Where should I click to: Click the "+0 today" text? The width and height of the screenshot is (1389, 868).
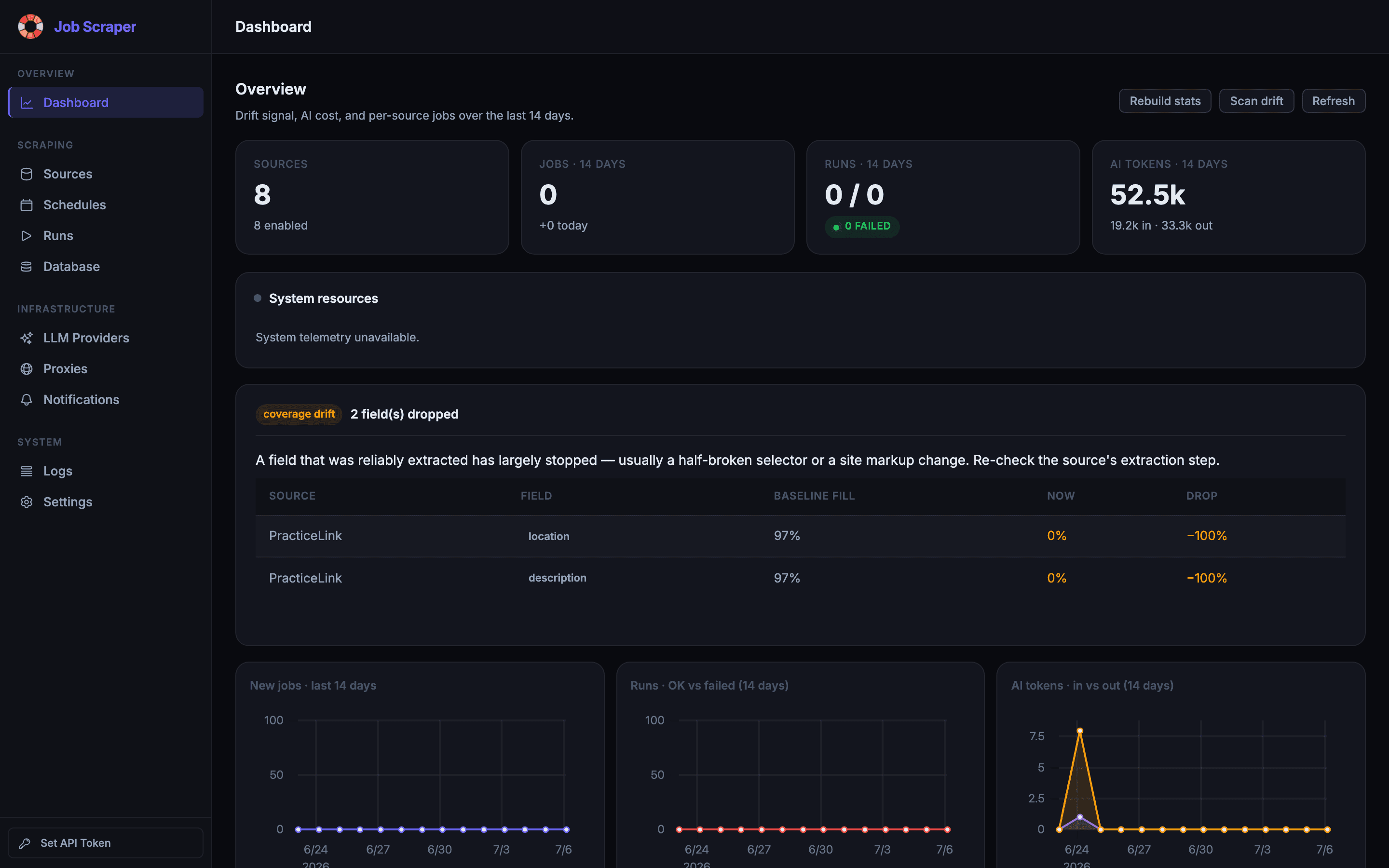coord(563,226)
